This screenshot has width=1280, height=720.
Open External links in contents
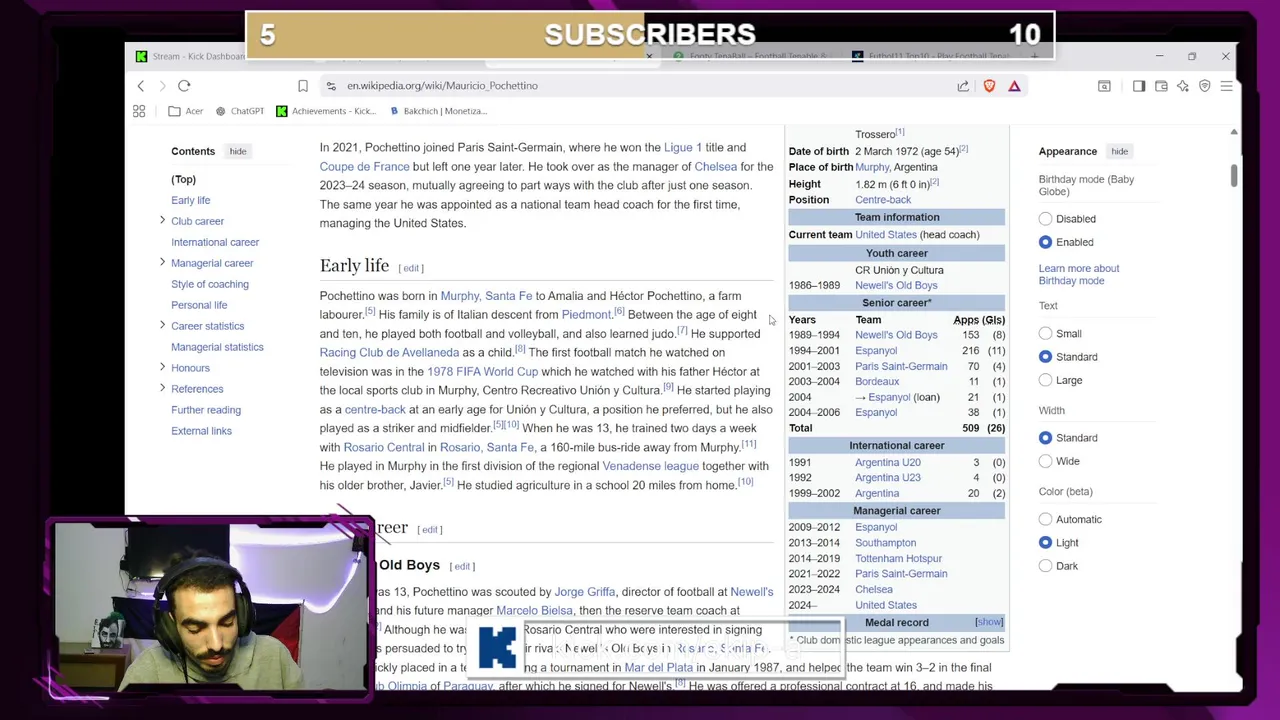click(201, 431)
